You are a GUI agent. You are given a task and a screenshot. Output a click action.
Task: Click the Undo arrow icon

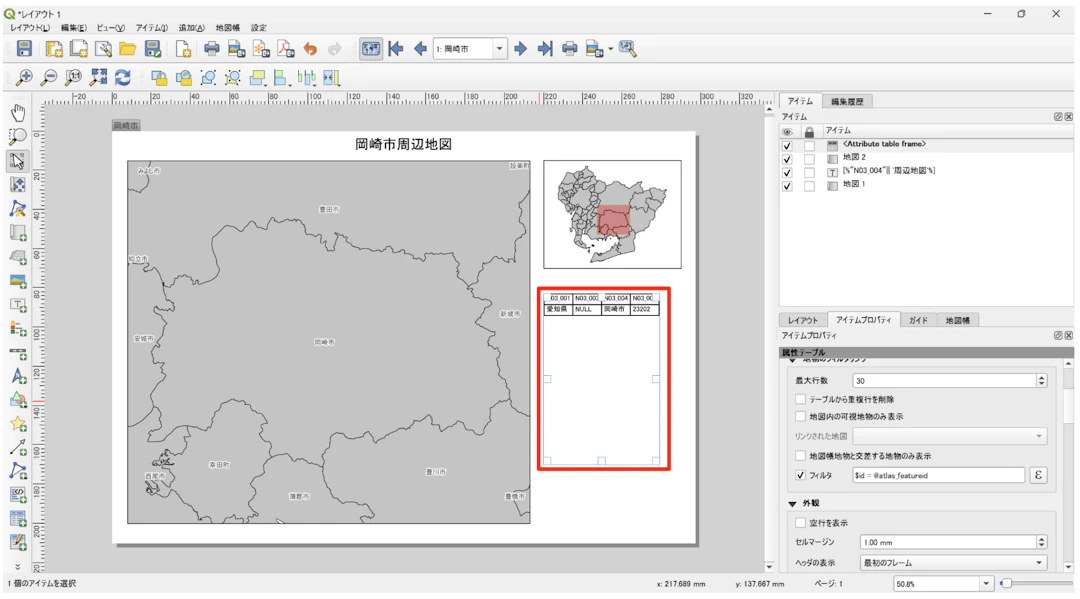point(310,49)
